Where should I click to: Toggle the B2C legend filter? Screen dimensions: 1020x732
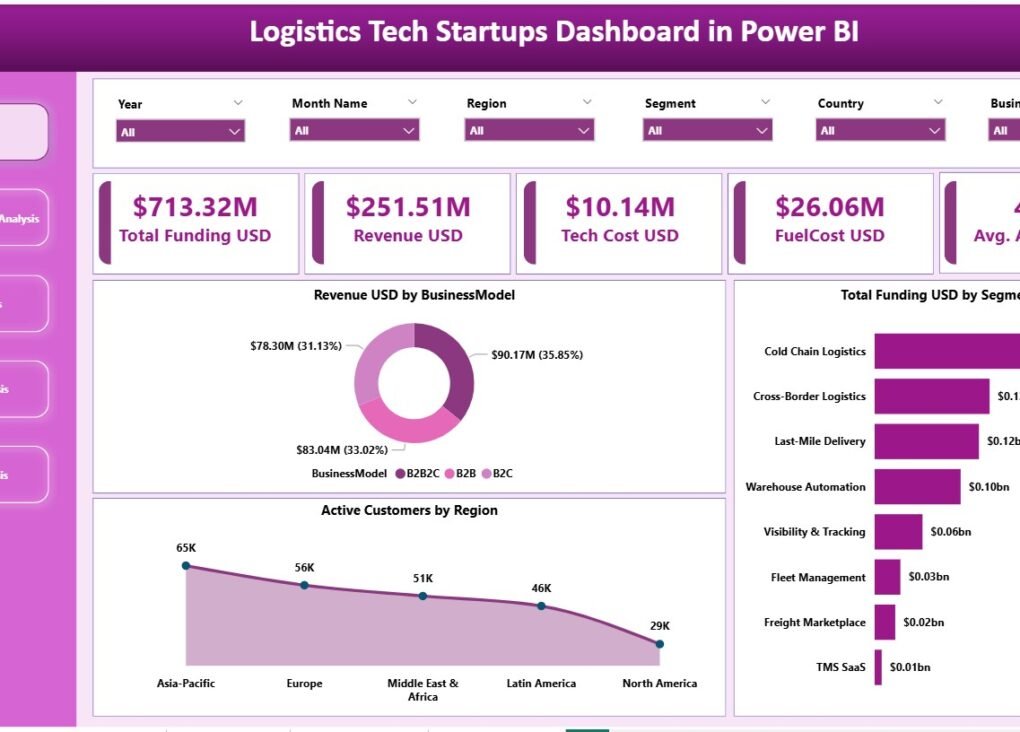point(498,475)
